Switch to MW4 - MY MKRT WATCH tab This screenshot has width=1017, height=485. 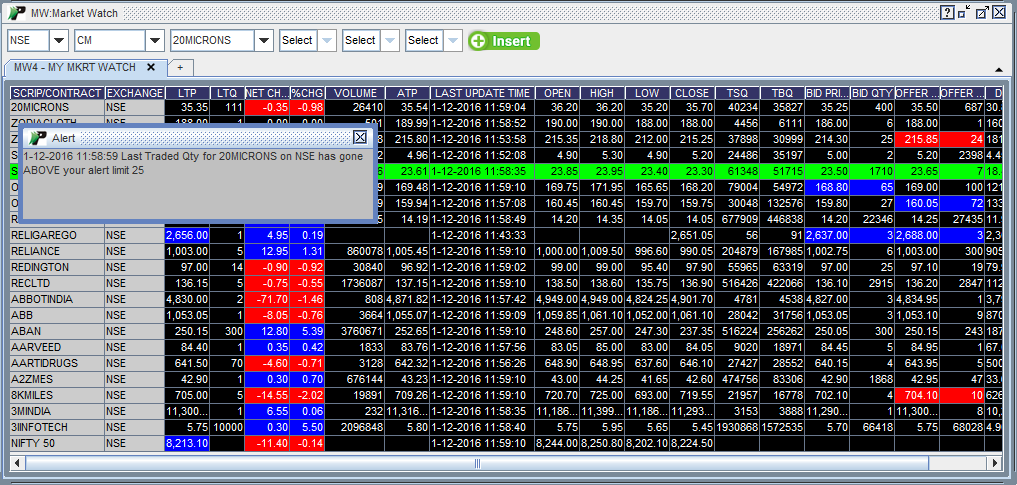(75, 67)
